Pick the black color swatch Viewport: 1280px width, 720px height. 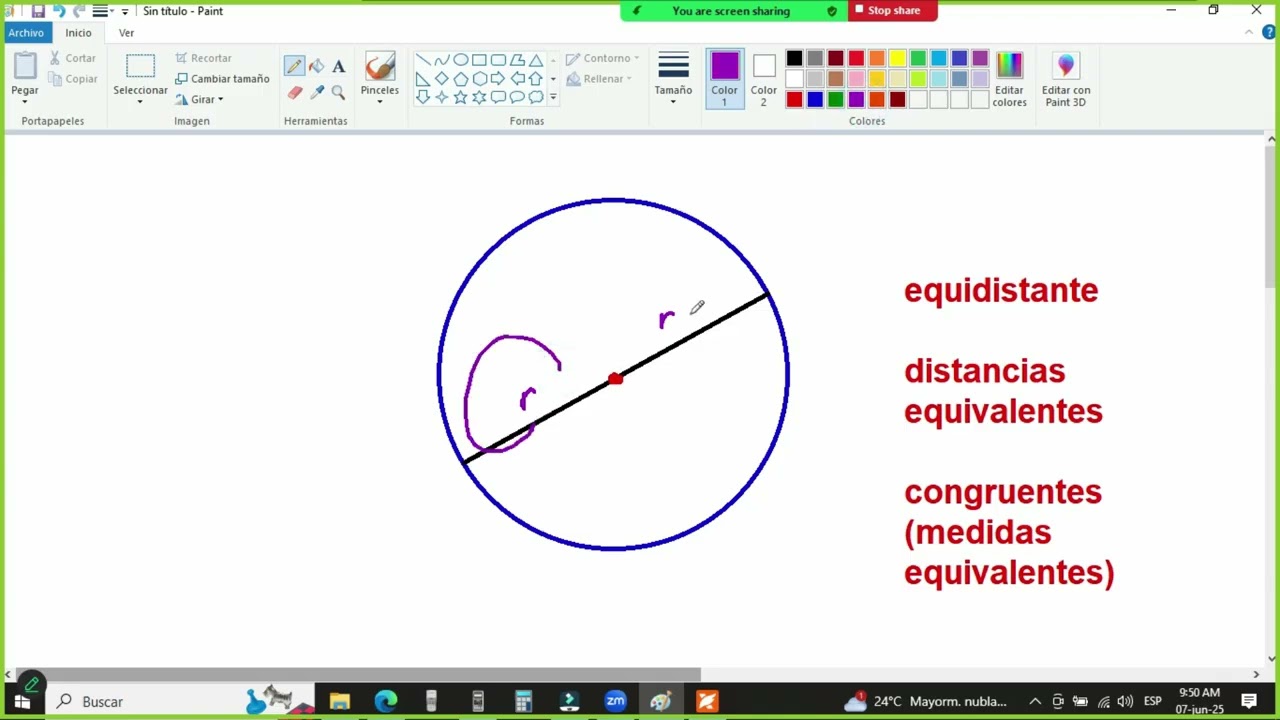(x=794, y=58)
